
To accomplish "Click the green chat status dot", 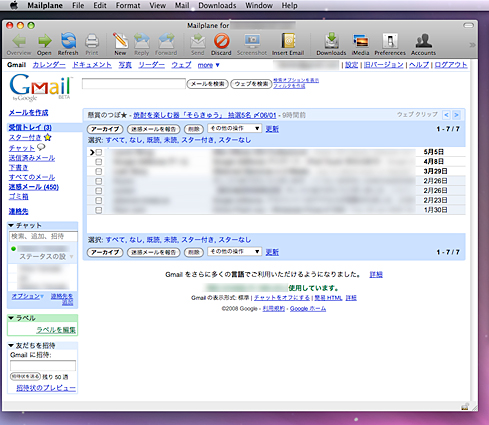I will point(13,249).
